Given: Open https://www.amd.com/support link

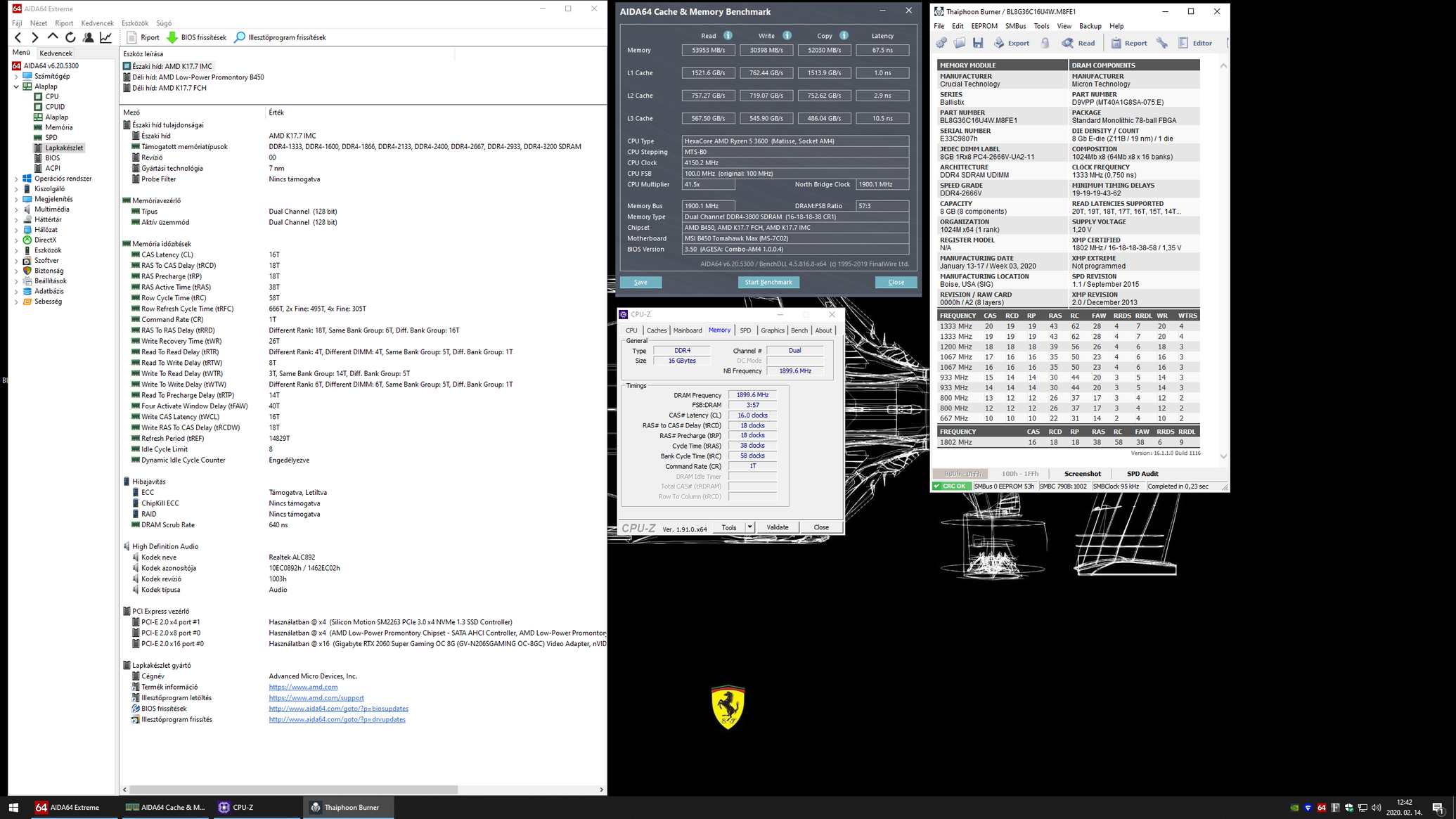Looking at the screenshot, I should [x=316, y=698].
